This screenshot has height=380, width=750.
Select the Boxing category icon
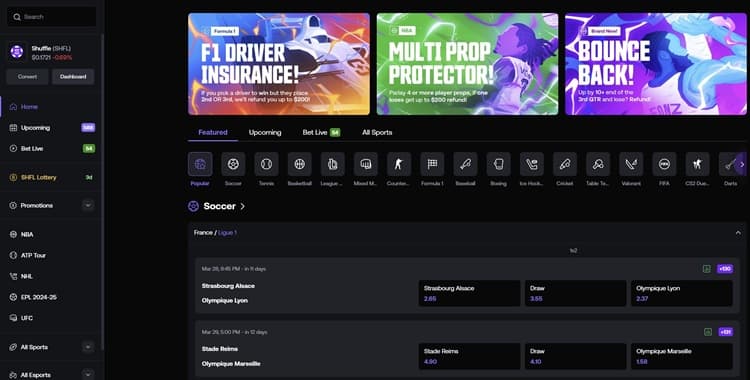point(498,164)
